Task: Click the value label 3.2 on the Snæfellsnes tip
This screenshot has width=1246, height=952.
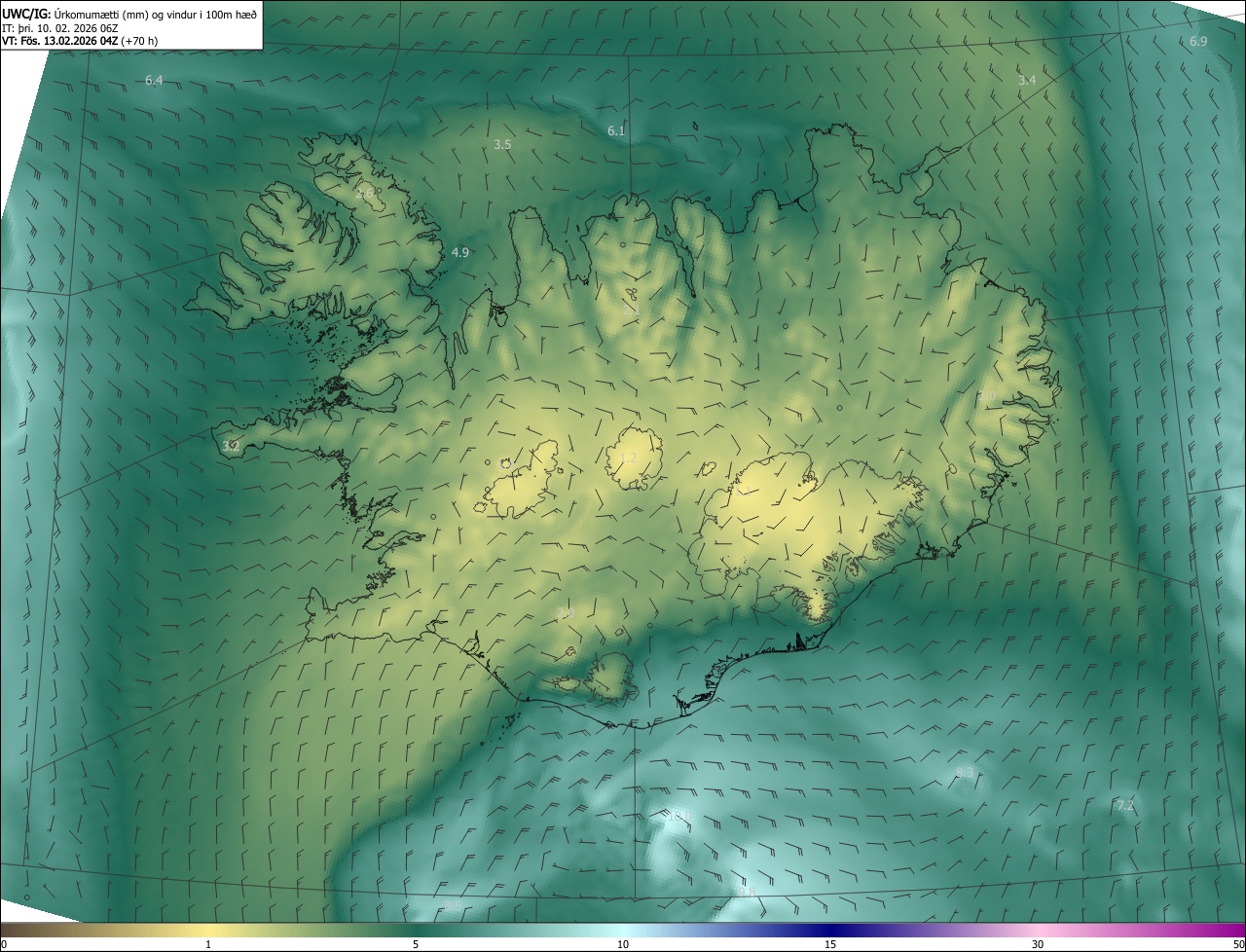Action: [x=231, y=446]
